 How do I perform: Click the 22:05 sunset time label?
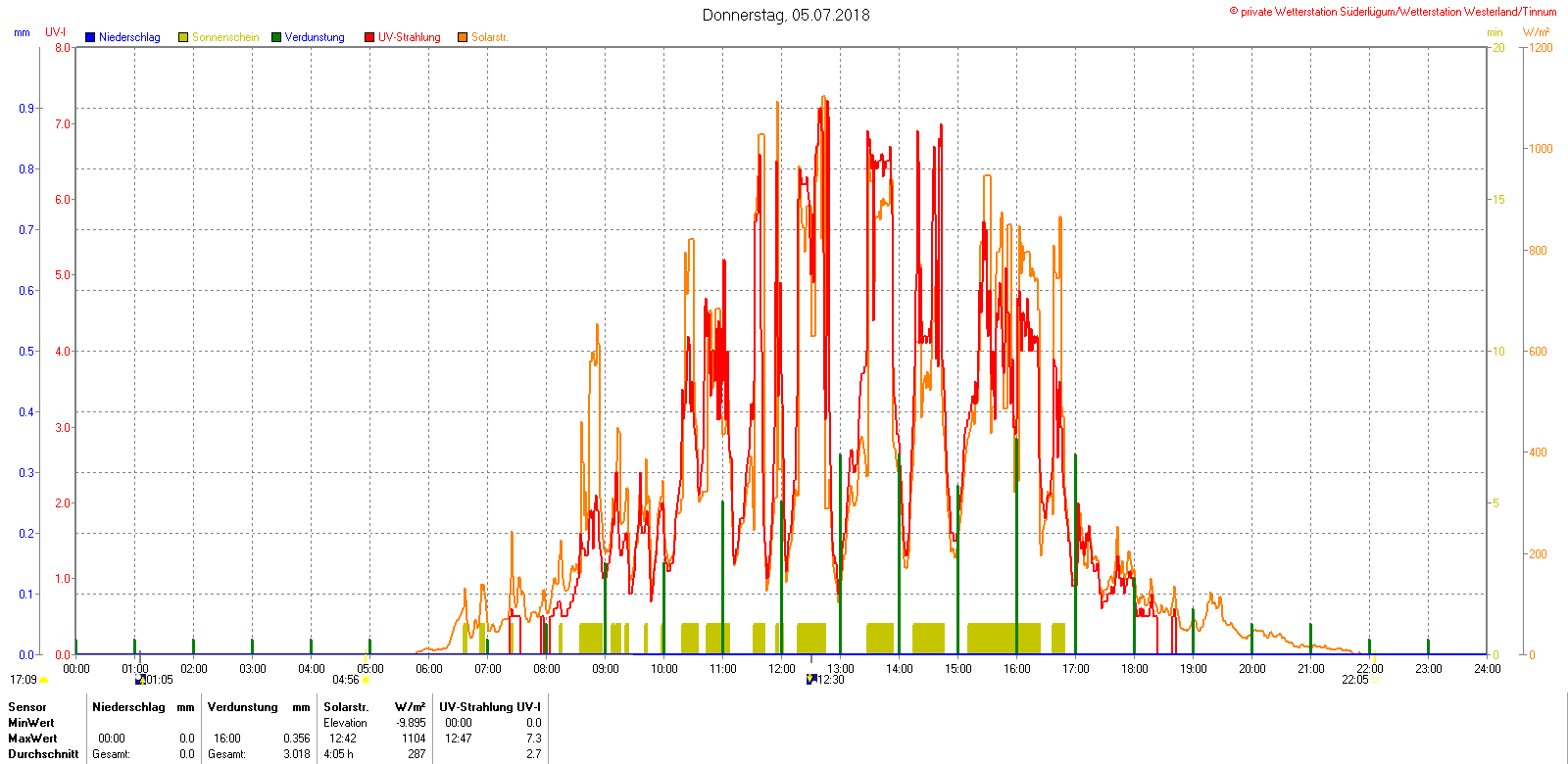[x=1355, y=680]
